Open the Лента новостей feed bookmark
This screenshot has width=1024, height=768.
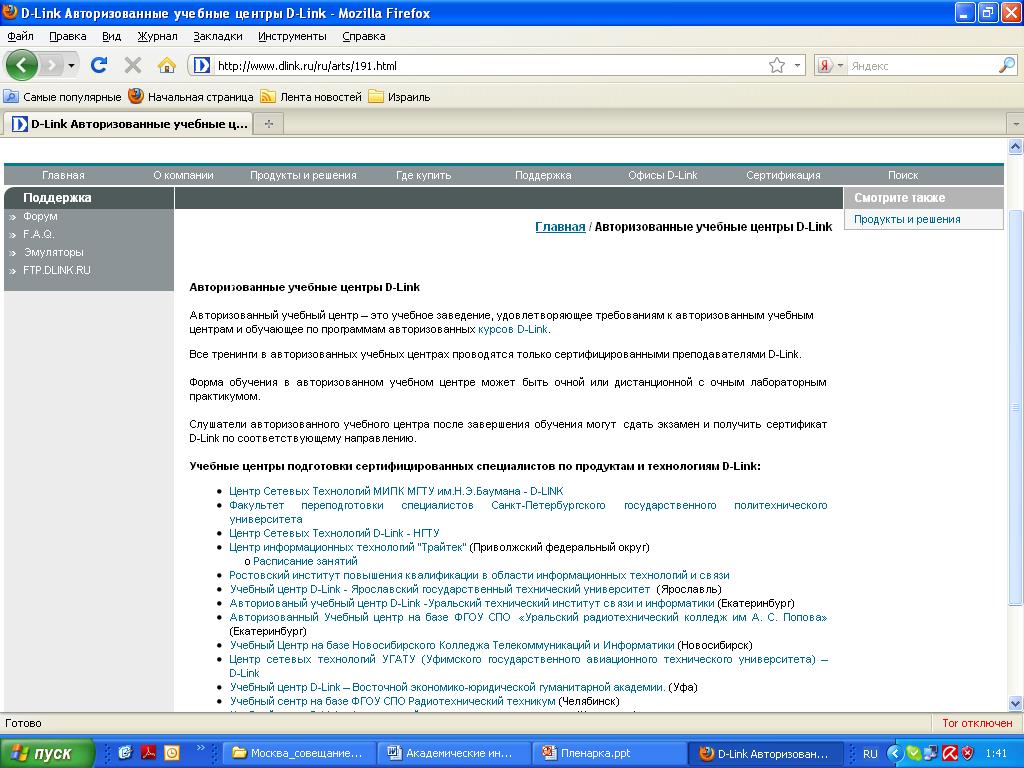tap(311, 97)
